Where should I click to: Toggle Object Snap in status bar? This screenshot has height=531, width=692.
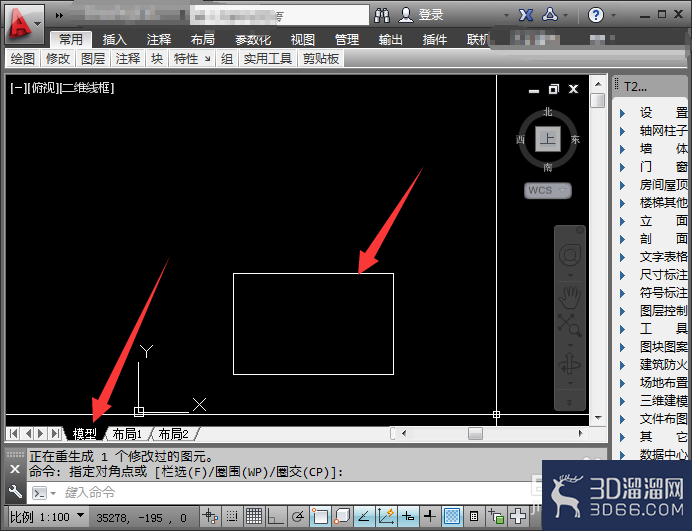(320, 516)
